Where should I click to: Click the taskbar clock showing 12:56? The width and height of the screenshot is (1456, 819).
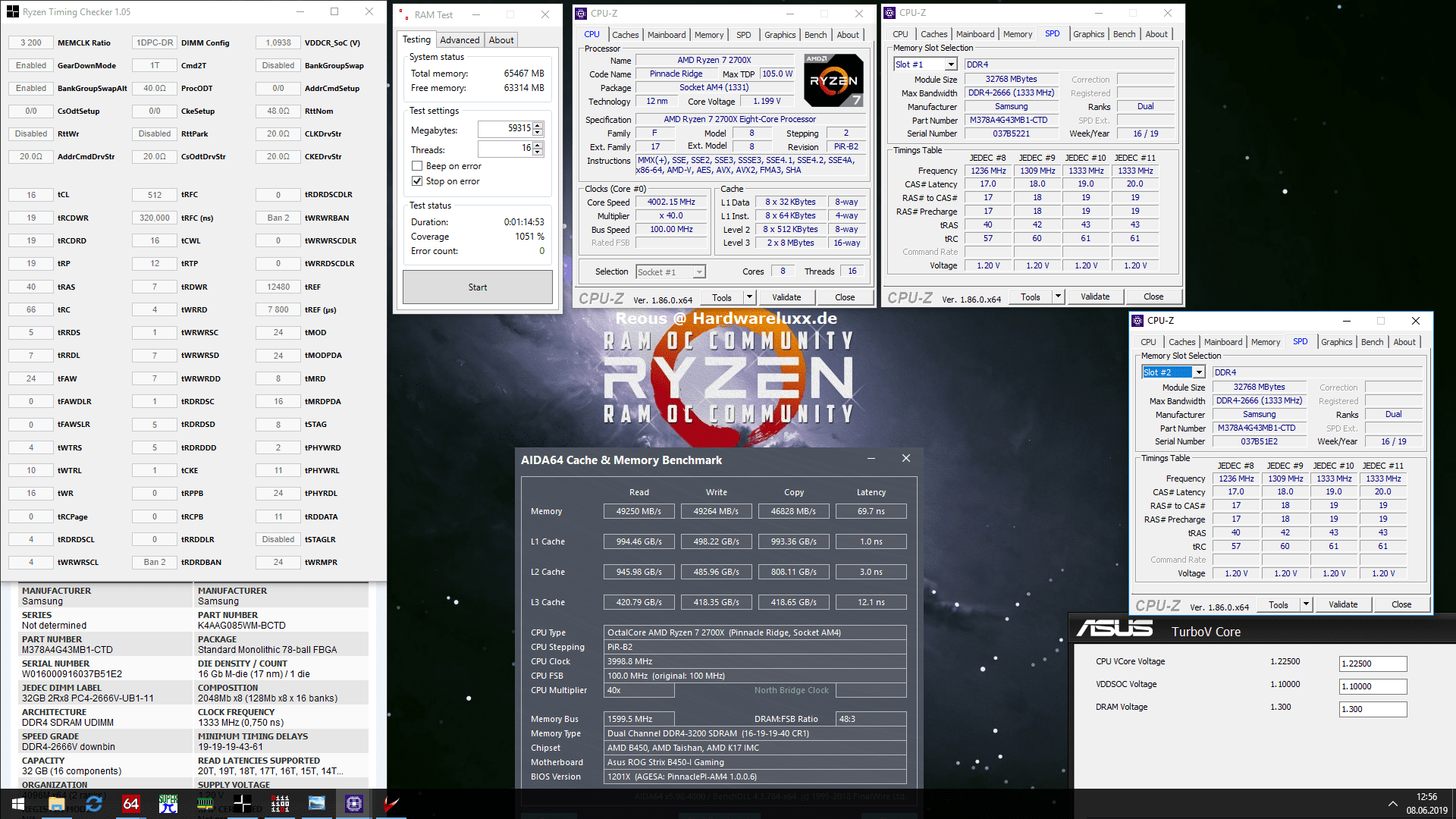1426,803
